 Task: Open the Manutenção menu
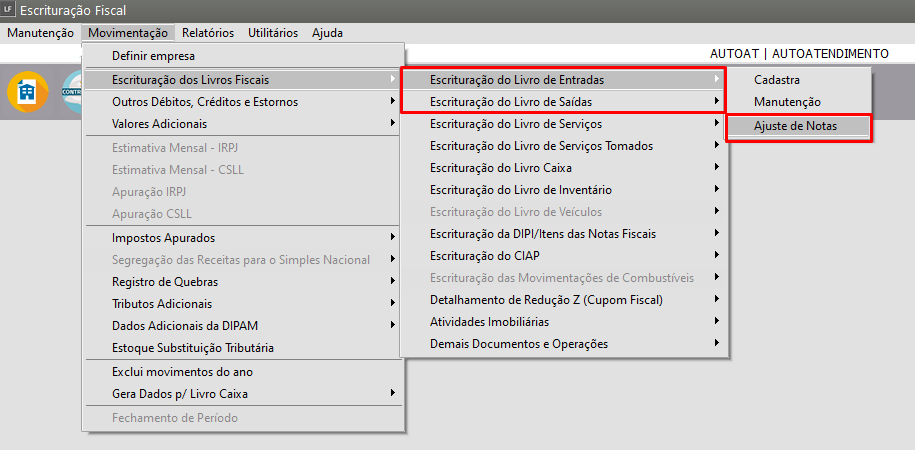[40, 32]
